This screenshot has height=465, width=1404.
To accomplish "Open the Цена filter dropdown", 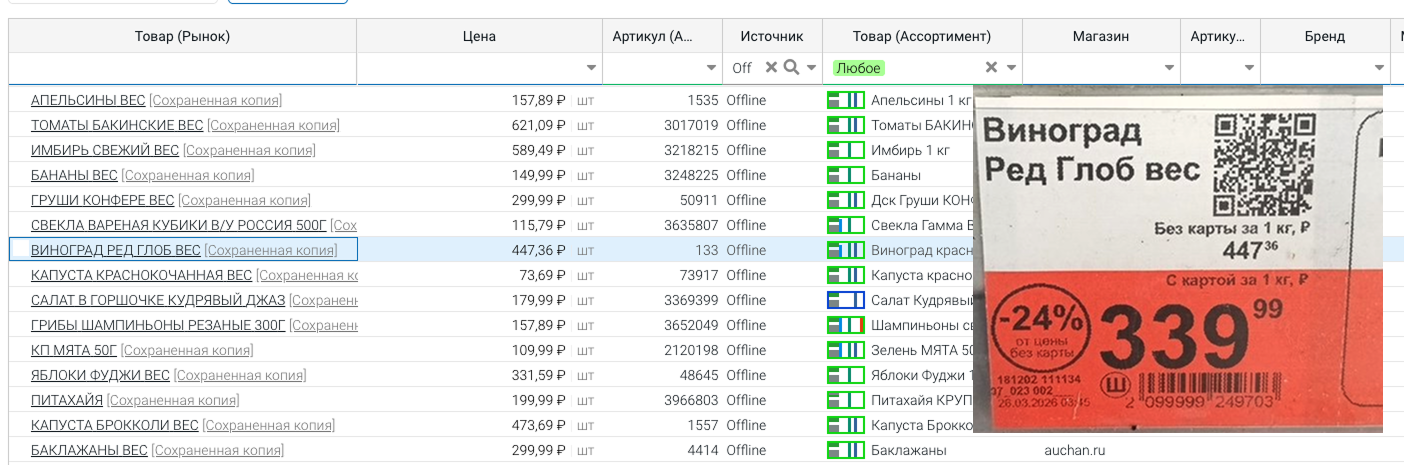I will pos(591,68).
